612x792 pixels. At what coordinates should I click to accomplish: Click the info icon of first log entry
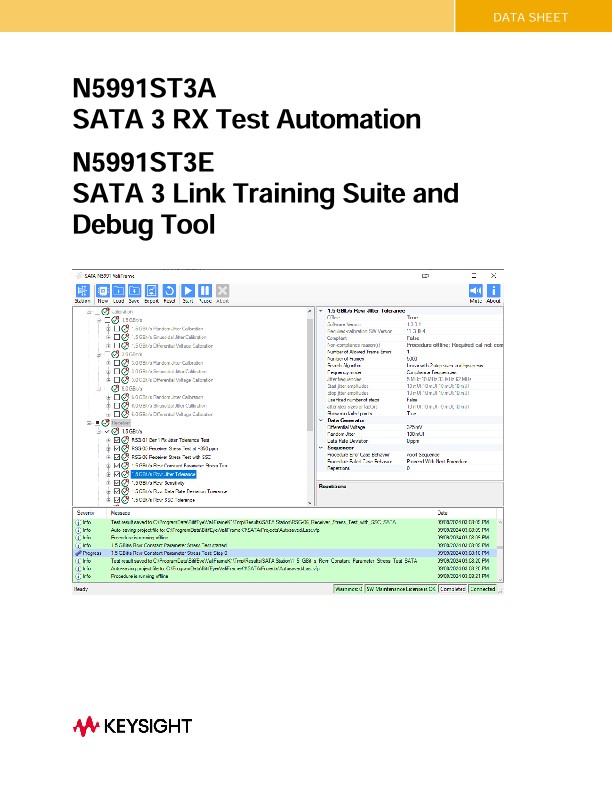click(78, 522)
